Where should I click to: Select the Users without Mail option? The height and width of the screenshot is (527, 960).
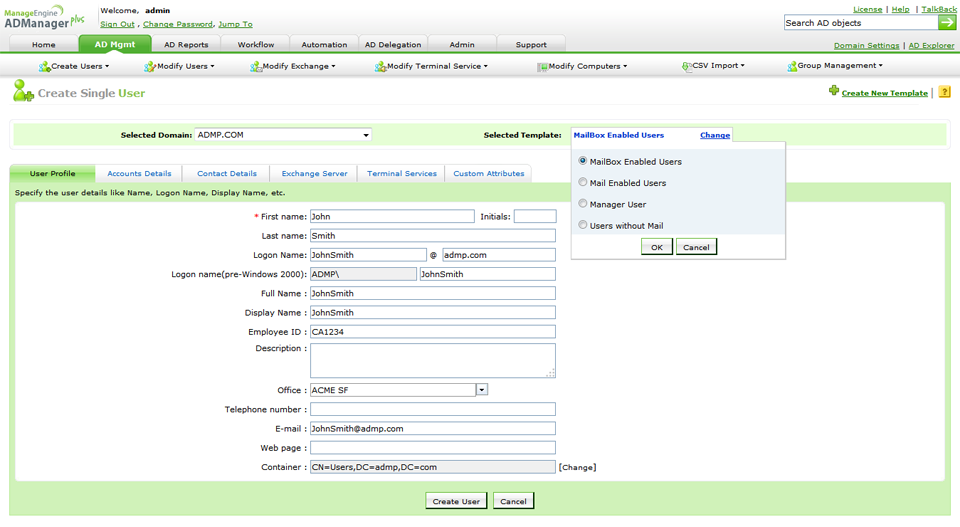(583, 226)
